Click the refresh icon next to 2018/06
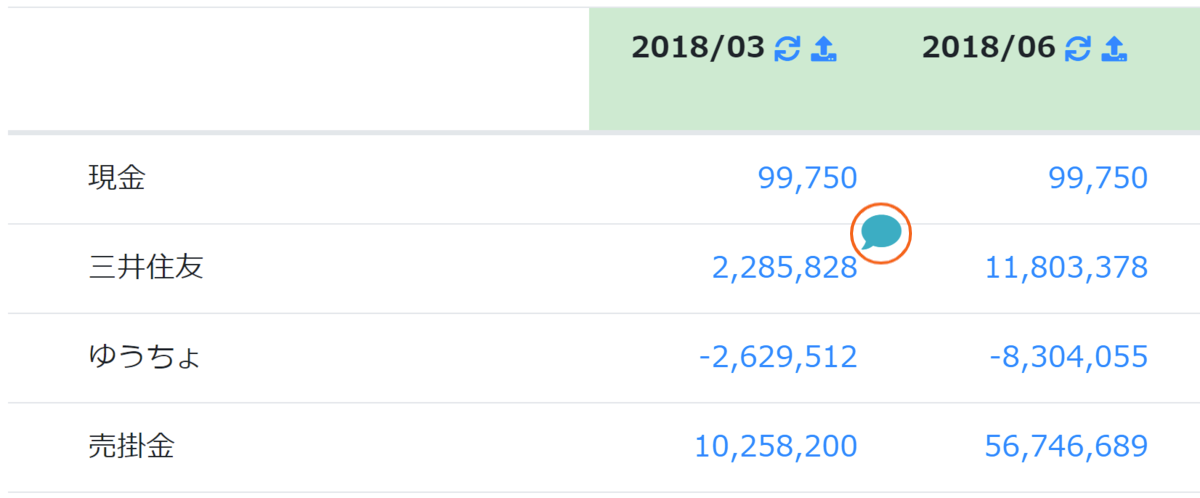The image size is (1200, 498). 1078,48
